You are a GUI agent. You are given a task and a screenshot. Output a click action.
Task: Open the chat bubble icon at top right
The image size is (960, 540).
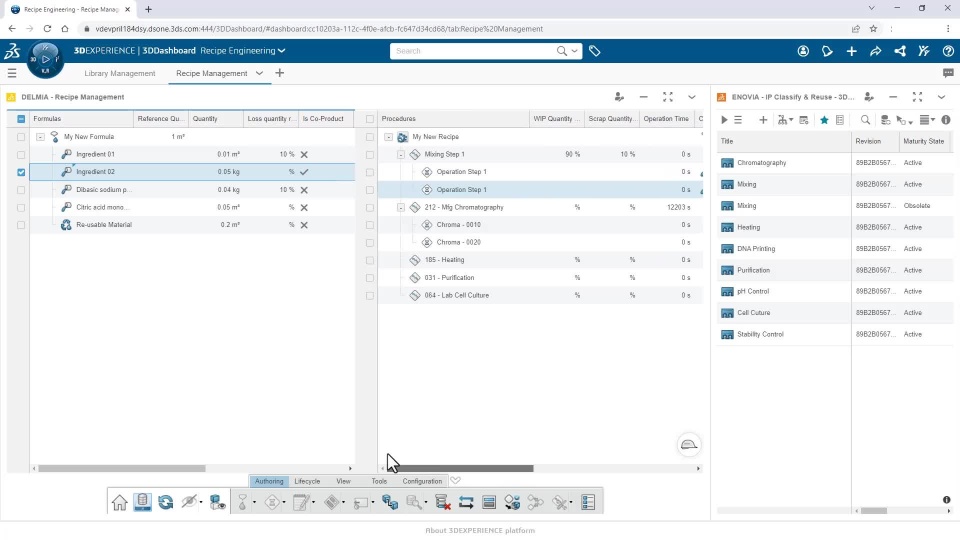point(948,73)
